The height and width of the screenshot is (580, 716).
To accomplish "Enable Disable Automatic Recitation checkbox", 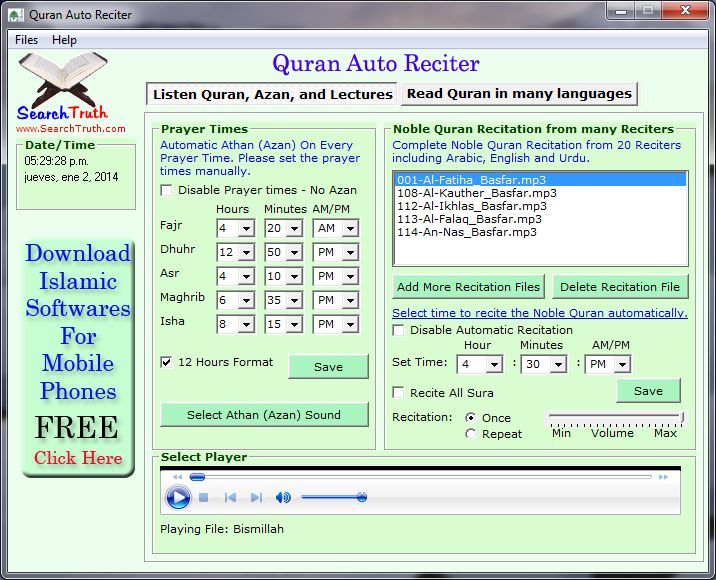I will 398,330.
